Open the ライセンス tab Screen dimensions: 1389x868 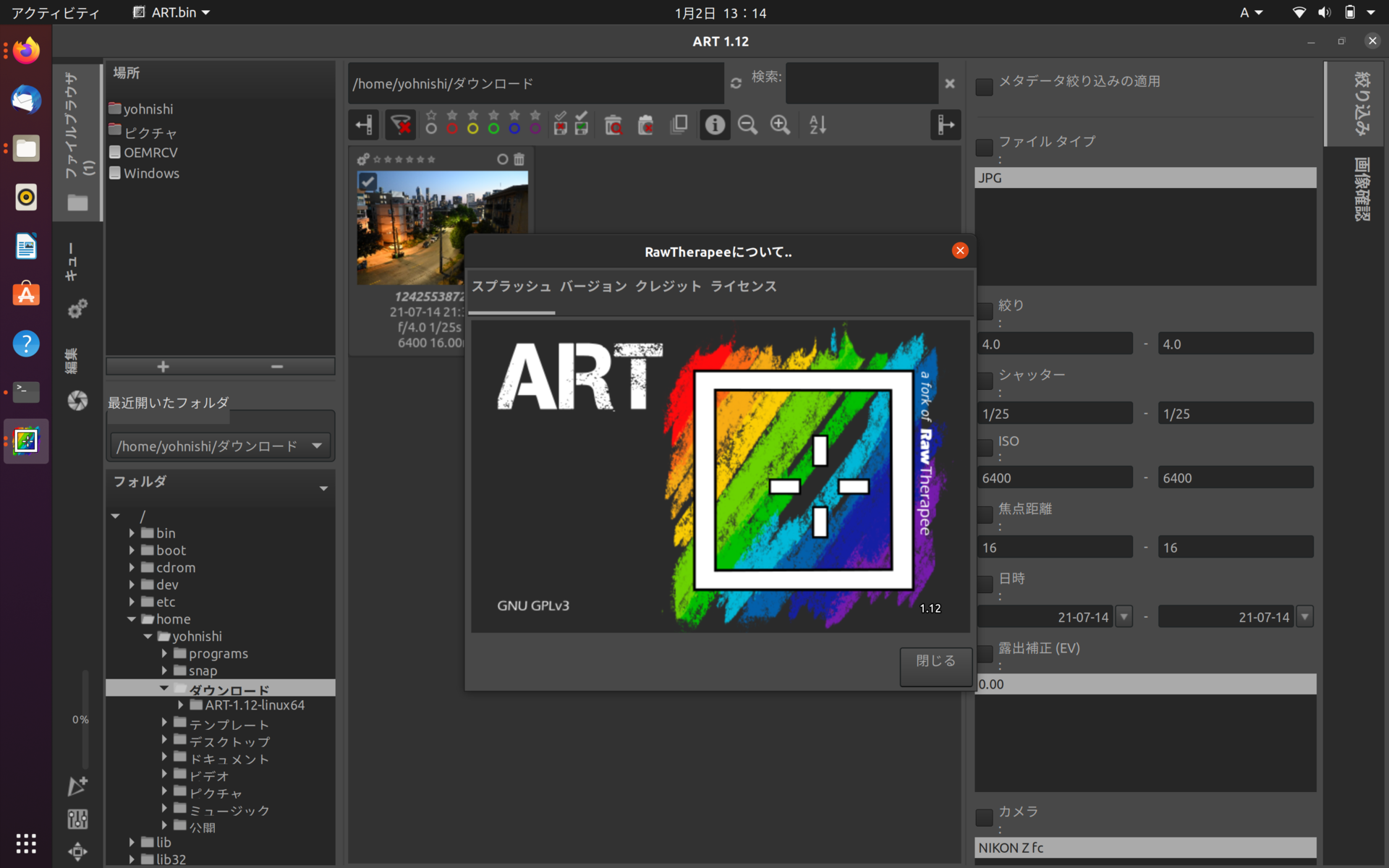[x=743, y=286]
